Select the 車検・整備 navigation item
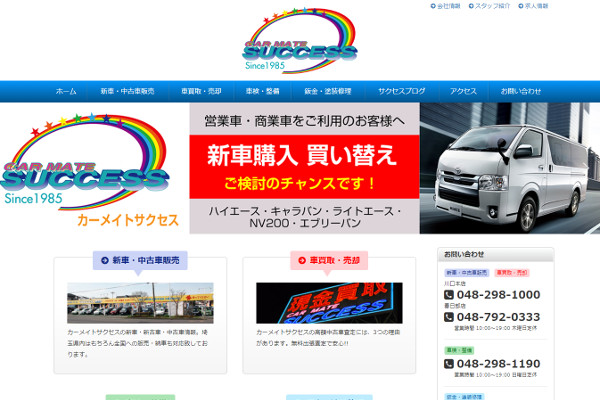 coord(262,91)
